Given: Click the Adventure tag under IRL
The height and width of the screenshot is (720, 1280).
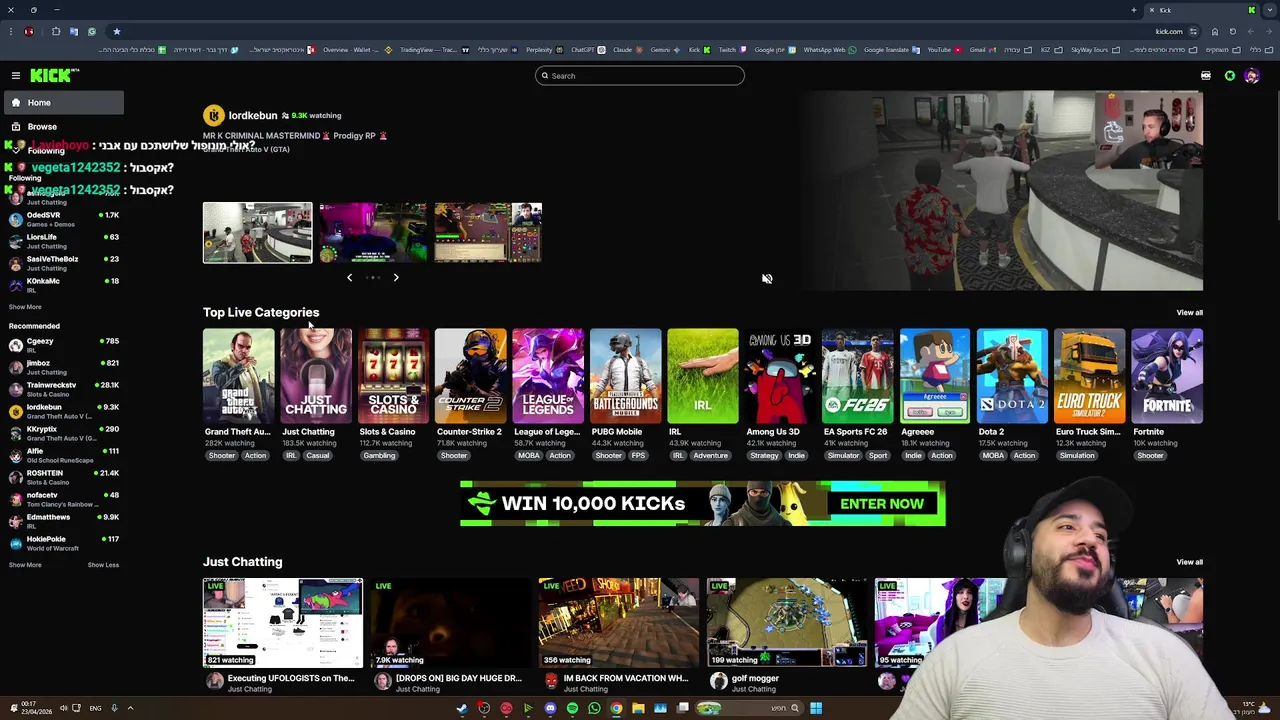Looking at the screenshot, I should tap(711, 456).
